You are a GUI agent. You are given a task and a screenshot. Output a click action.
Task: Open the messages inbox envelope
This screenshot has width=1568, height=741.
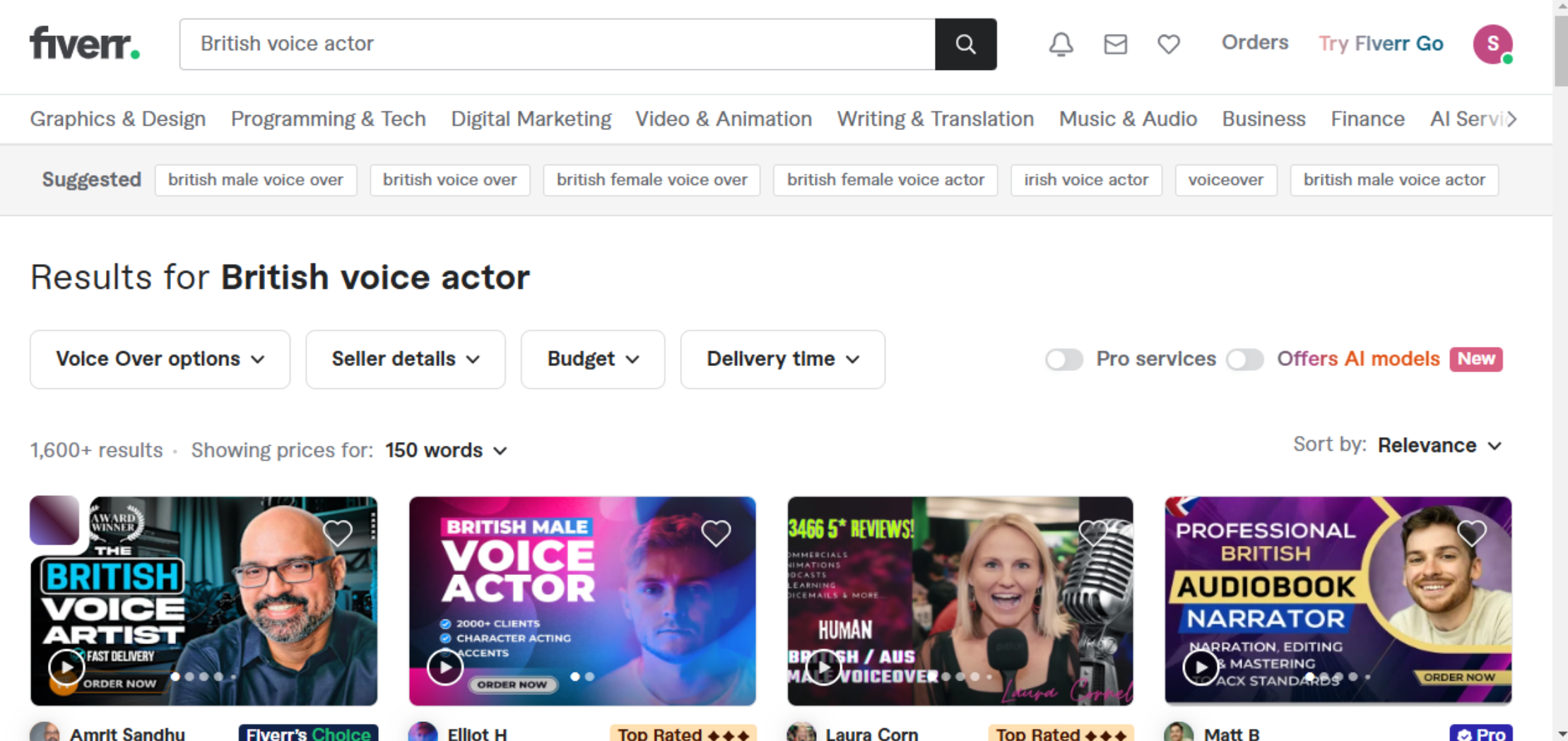(x=1115, y=44)
